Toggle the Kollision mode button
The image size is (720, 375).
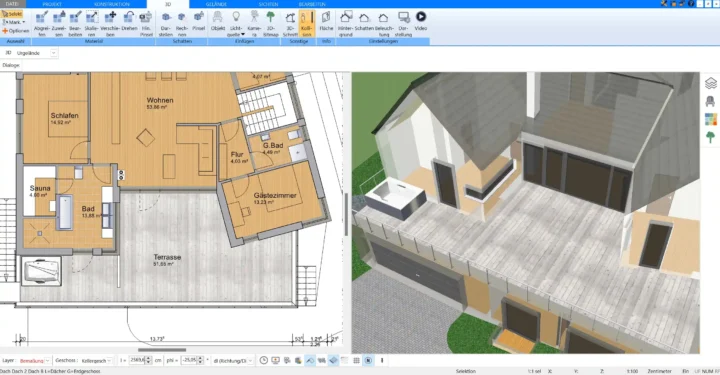click(307, 24)
